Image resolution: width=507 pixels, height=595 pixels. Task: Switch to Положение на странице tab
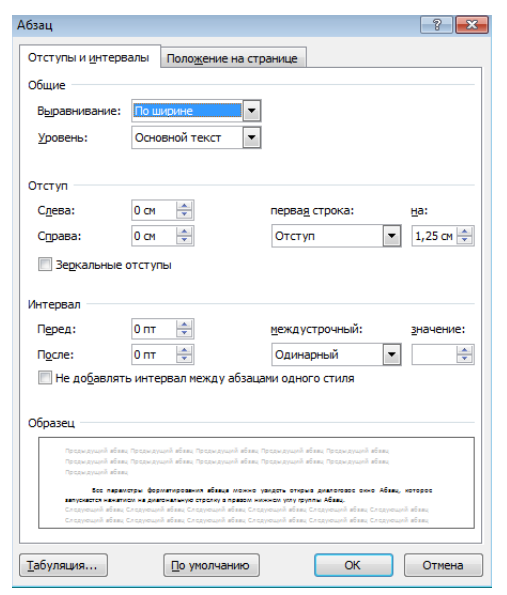[x=232, y=58]
